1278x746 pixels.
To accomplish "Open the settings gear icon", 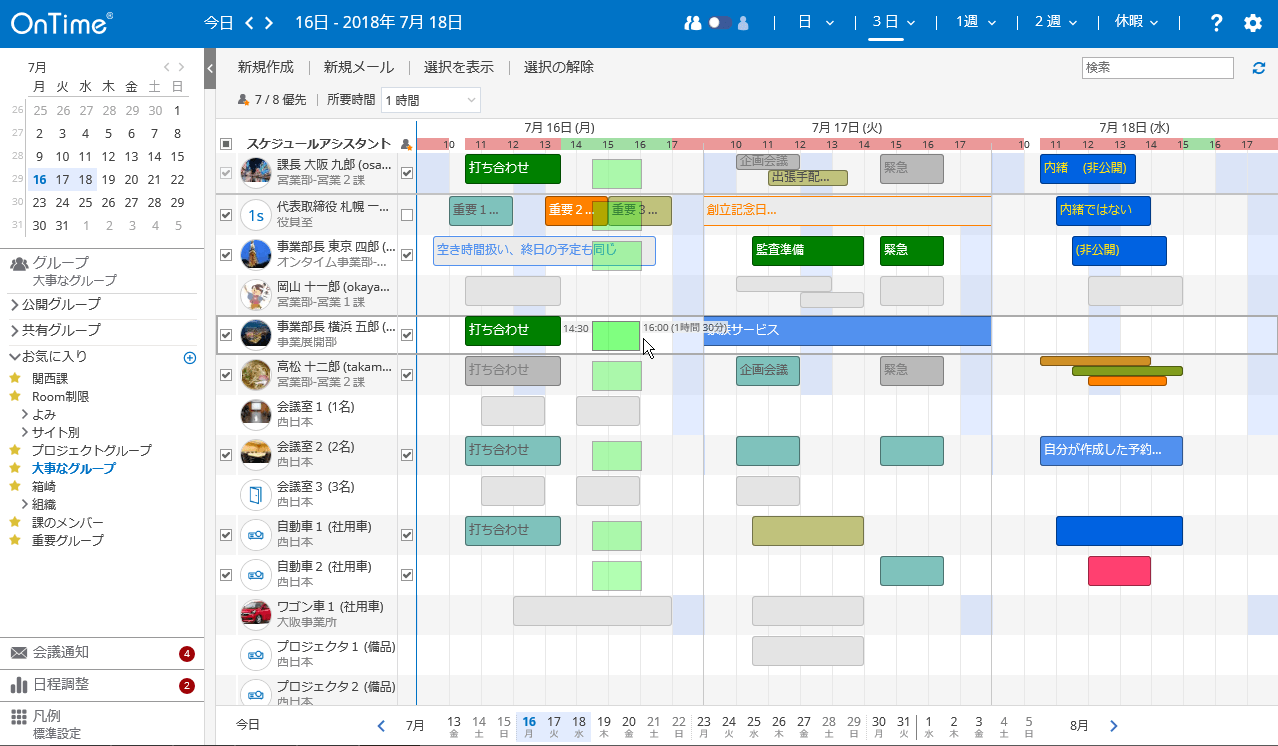I will pyautogui.click(x=1252, y=23).
